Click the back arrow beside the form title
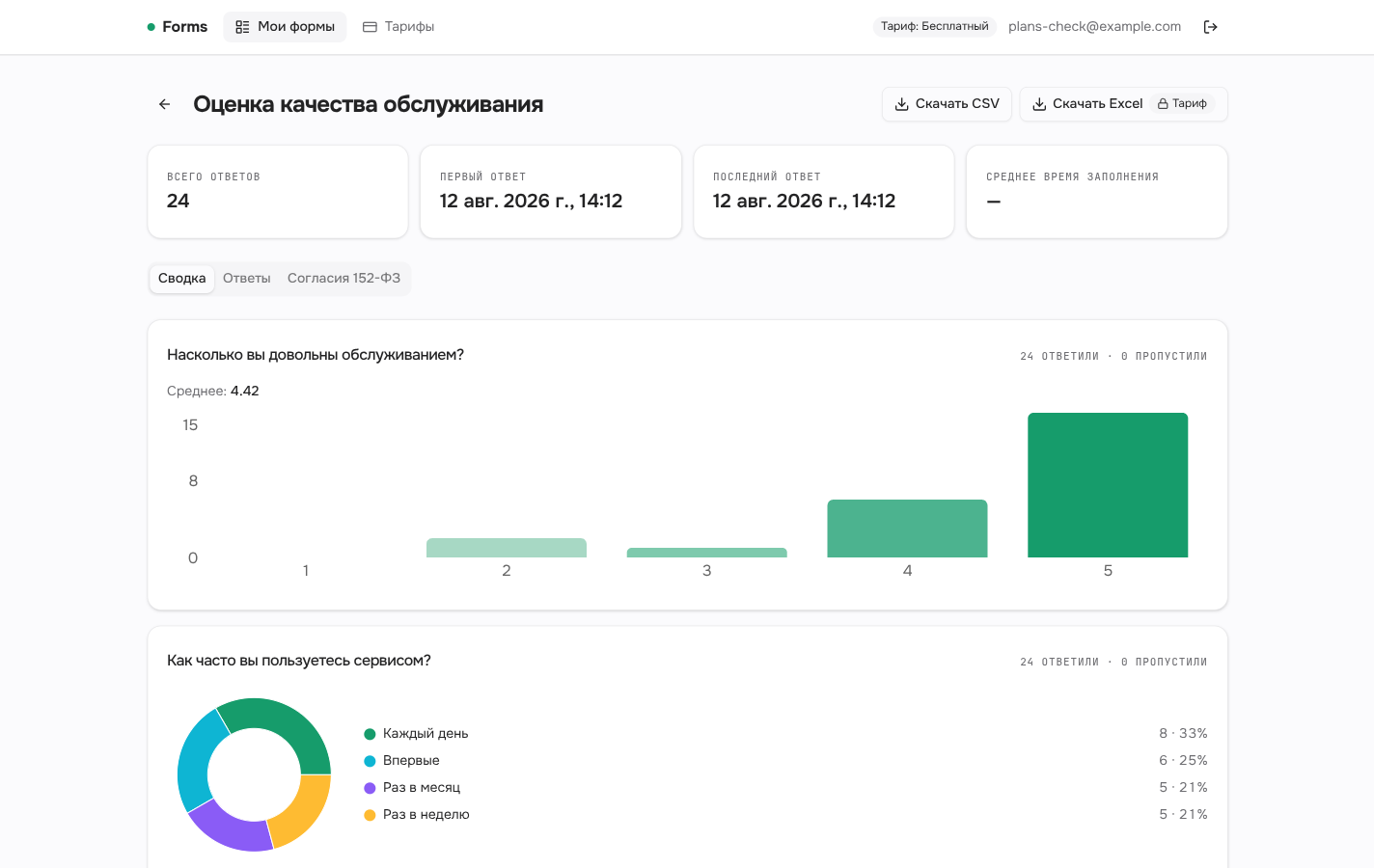Image resolution: width=1374 pixels, height=868 pixels. click(x=165, y=104)
